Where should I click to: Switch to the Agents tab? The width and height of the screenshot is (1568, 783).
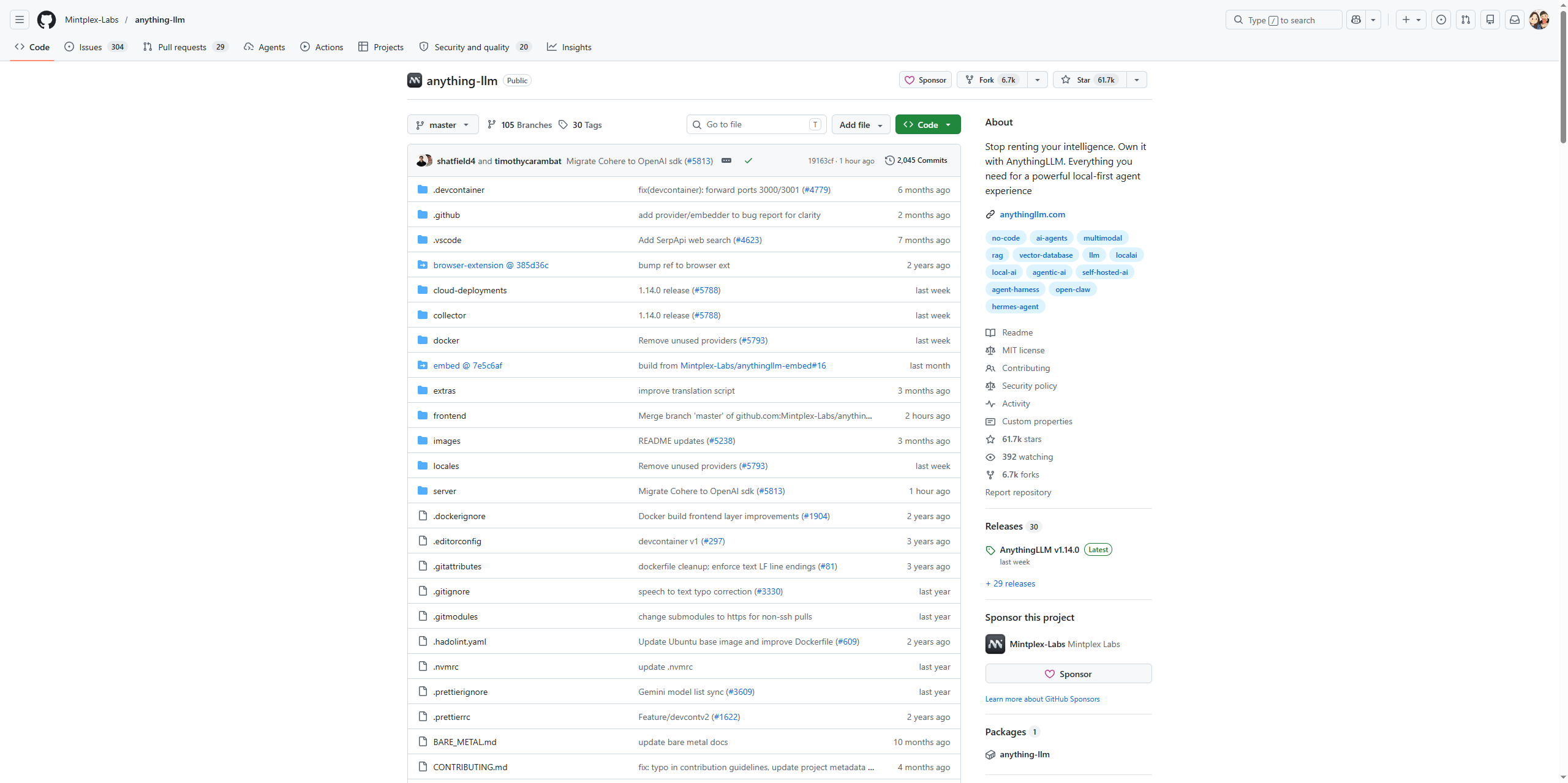point(265,47)
